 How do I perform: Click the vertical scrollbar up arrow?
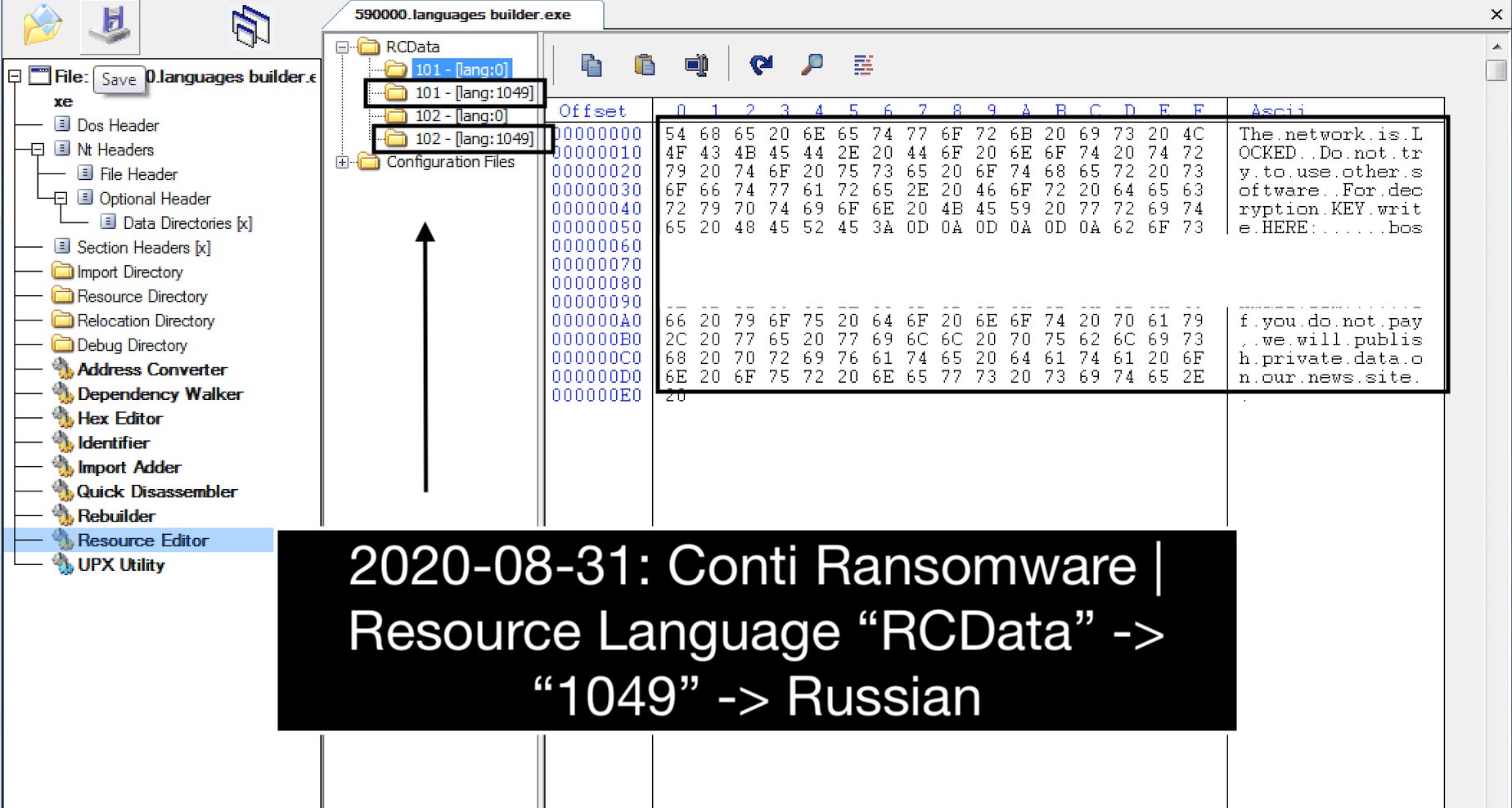[x=1496, y=47]
